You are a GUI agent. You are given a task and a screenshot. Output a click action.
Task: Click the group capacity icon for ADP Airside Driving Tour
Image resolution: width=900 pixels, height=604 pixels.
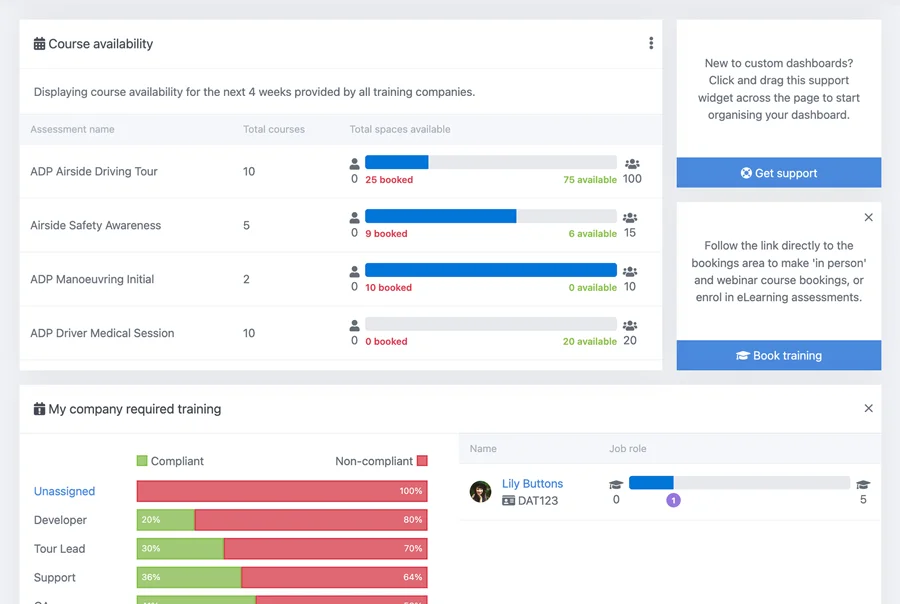tap(631, 164)
